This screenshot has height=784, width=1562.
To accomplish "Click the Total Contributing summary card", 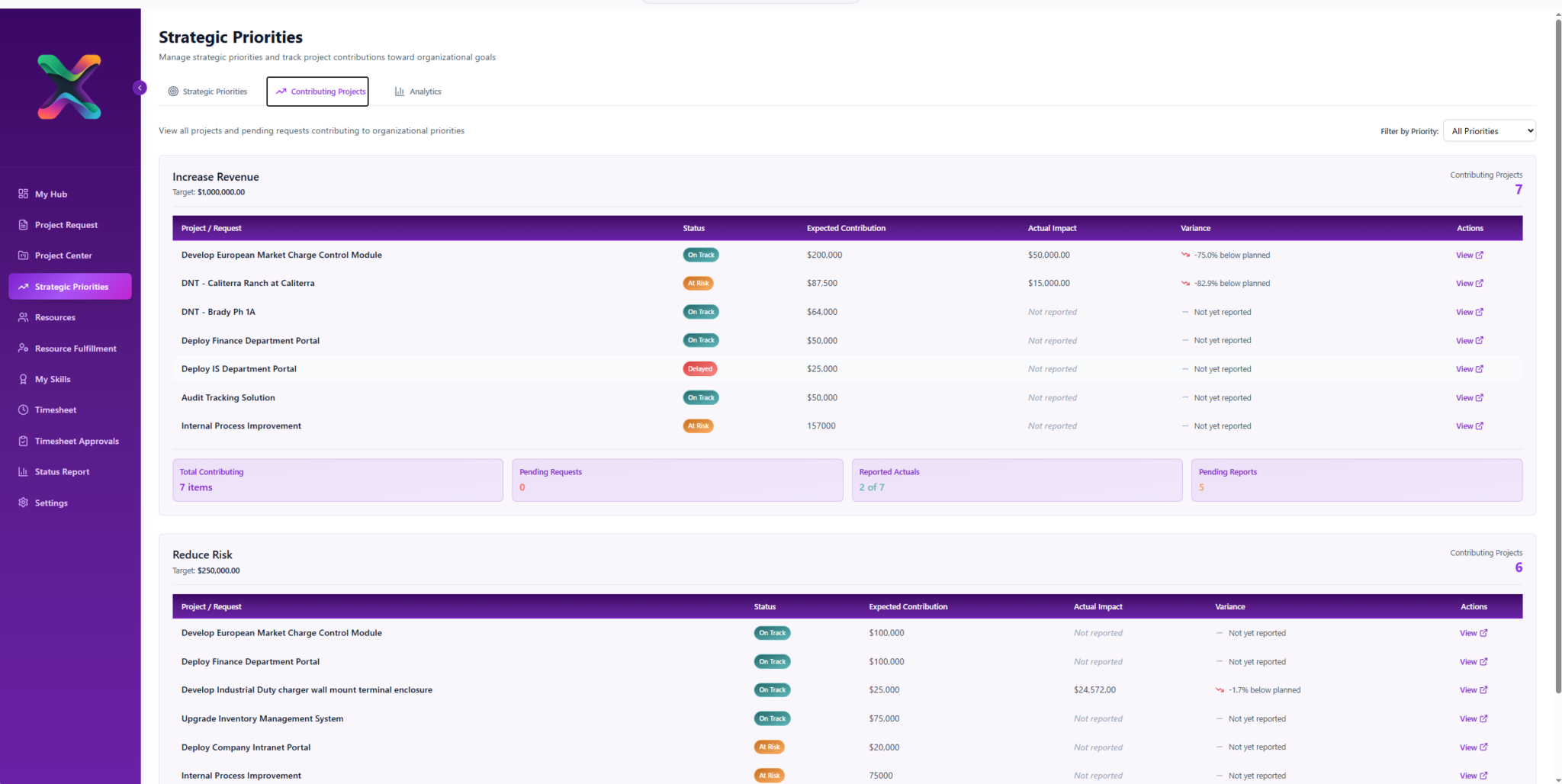I will pyautogui.click(x=338, y=480).
